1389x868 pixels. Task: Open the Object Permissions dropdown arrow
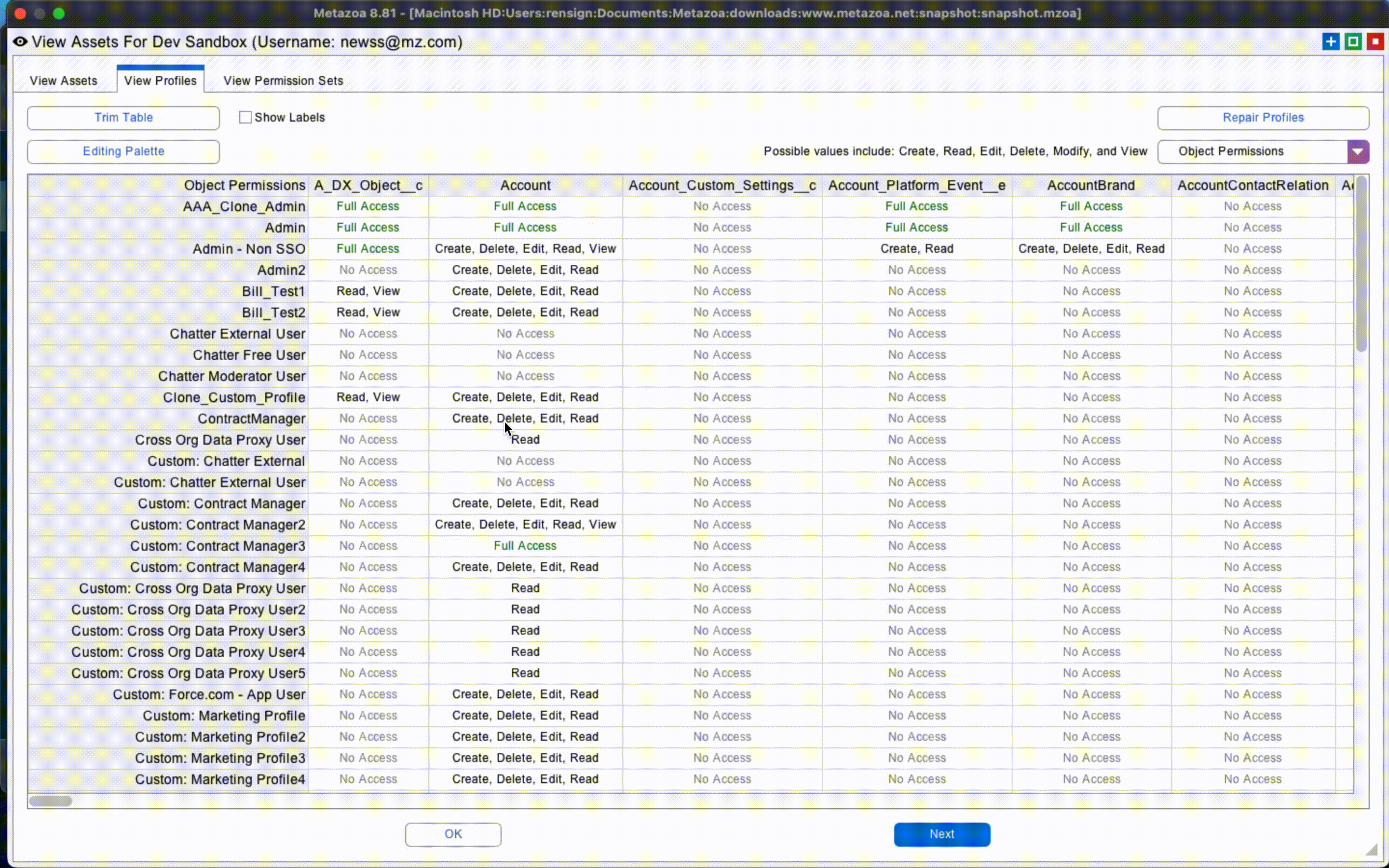point(1358,151)
